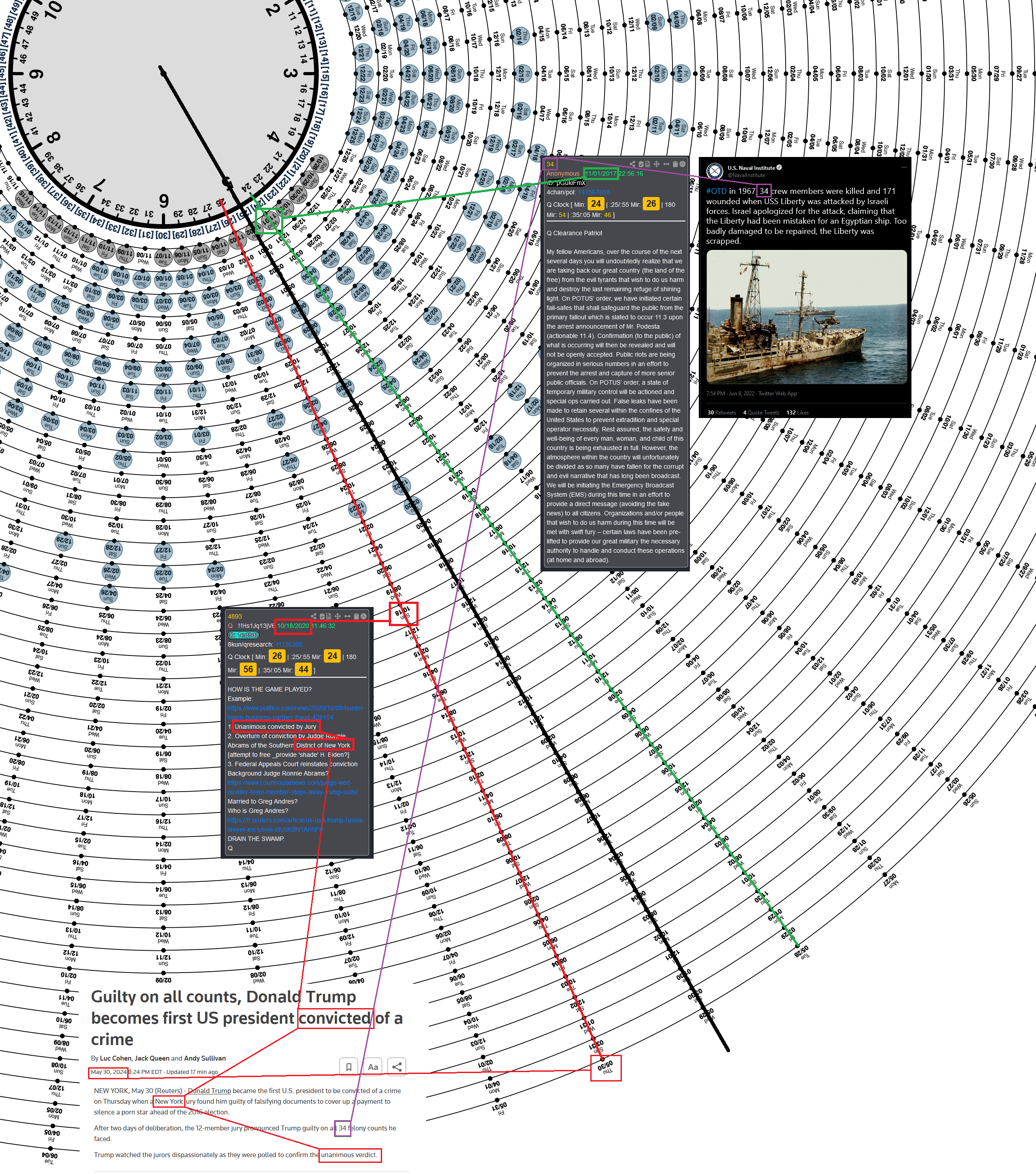
Task: Click the horizontal arrows icon on post 34
Action: pyautogui.click(x=666, y=164)
